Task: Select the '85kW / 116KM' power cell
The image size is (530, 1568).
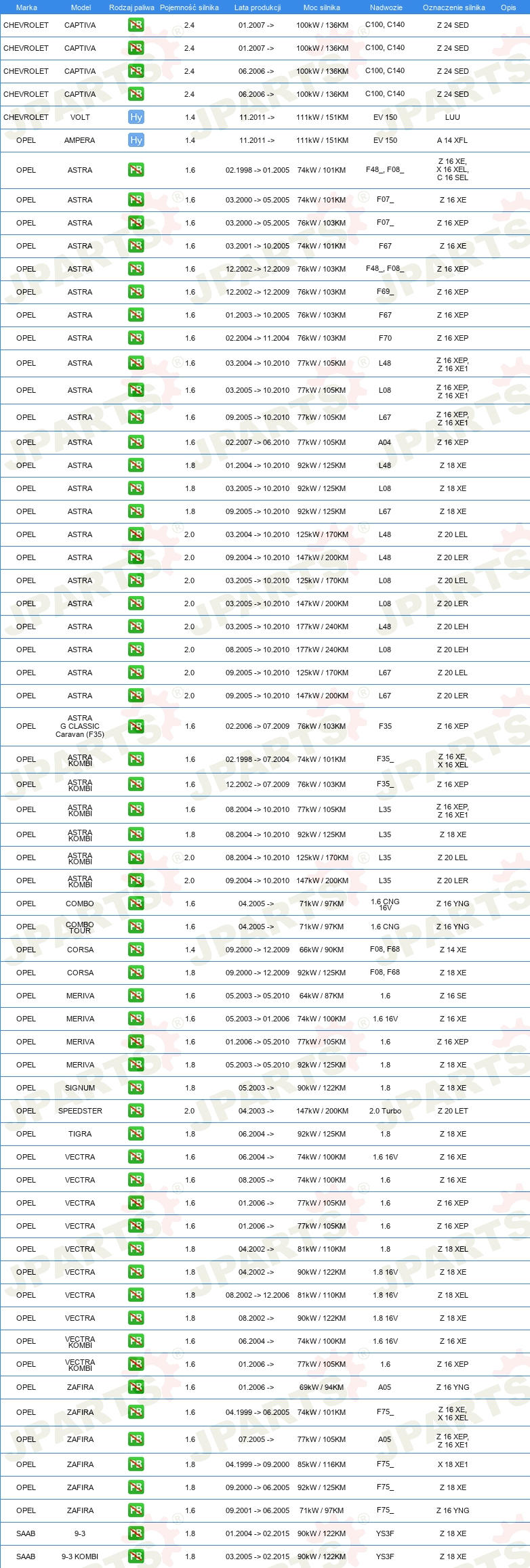Action: [321, 1464]
